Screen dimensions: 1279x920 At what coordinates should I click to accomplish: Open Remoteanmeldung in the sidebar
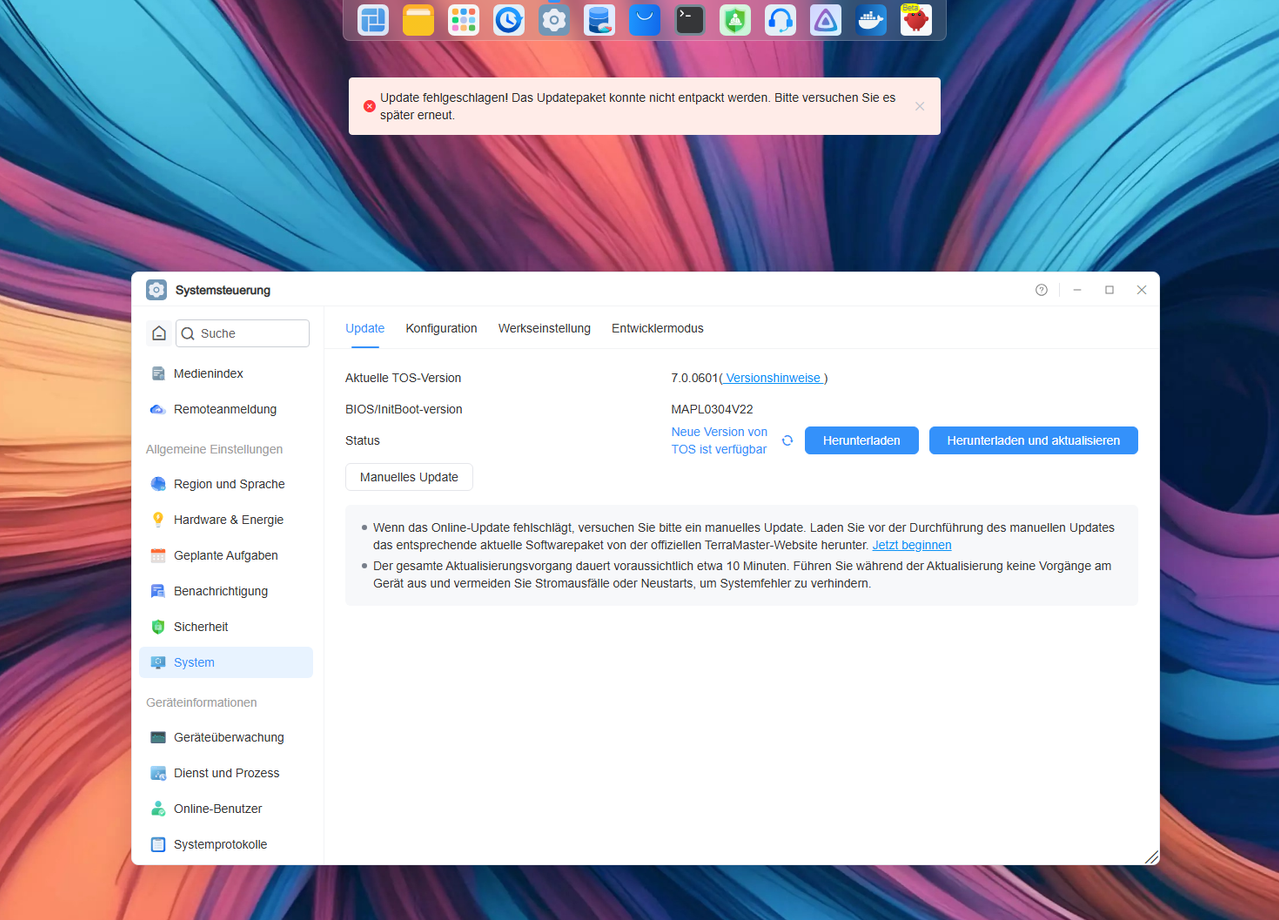(x=226, y=409)
